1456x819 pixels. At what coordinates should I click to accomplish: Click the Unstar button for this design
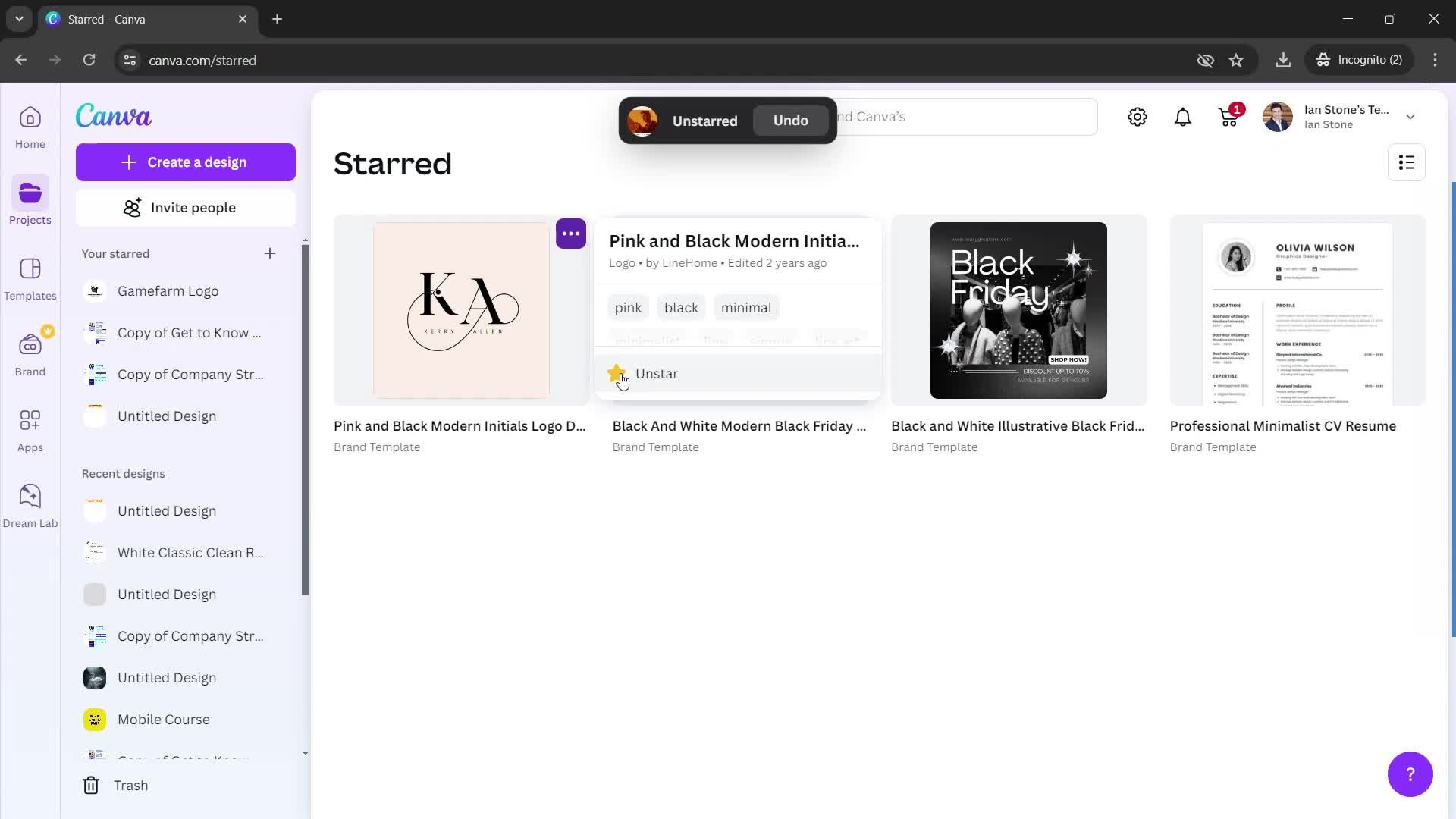tap(656, 373)
